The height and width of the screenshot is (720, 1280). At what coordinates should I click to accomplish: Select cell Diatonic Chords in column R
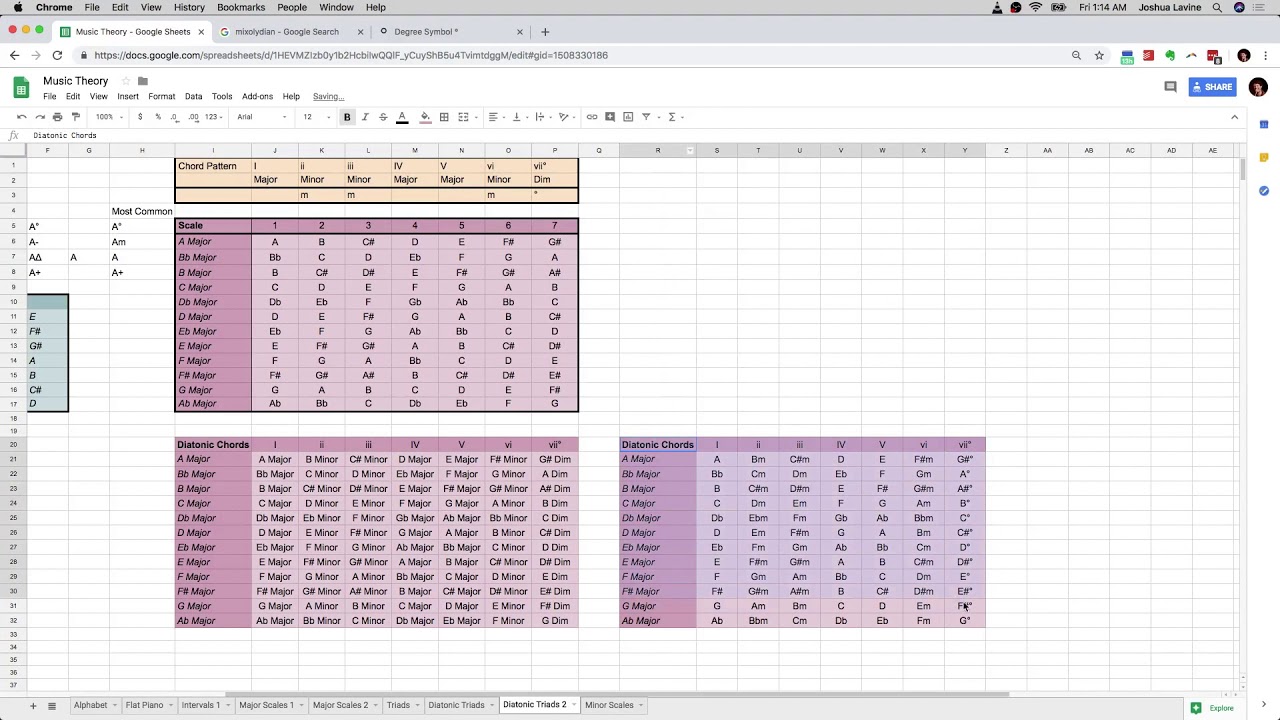coord(657,445)
